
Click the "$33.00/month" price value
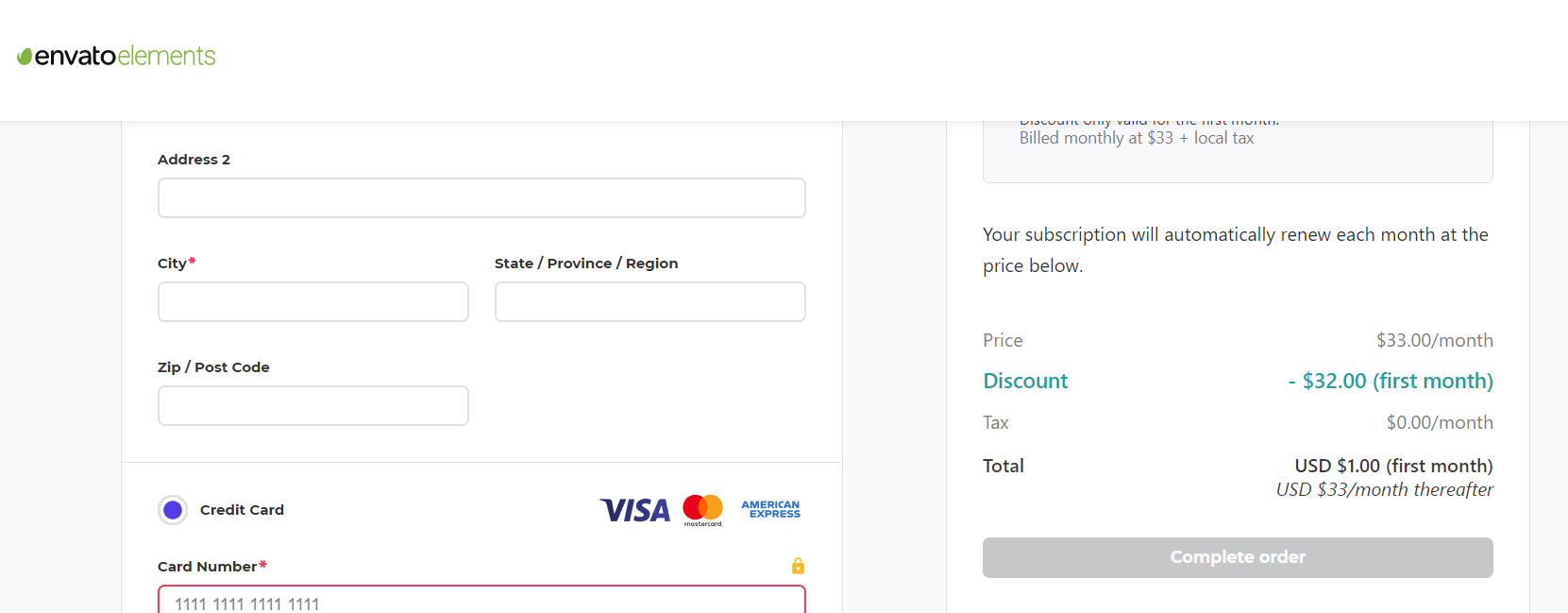pos(1434,340)
